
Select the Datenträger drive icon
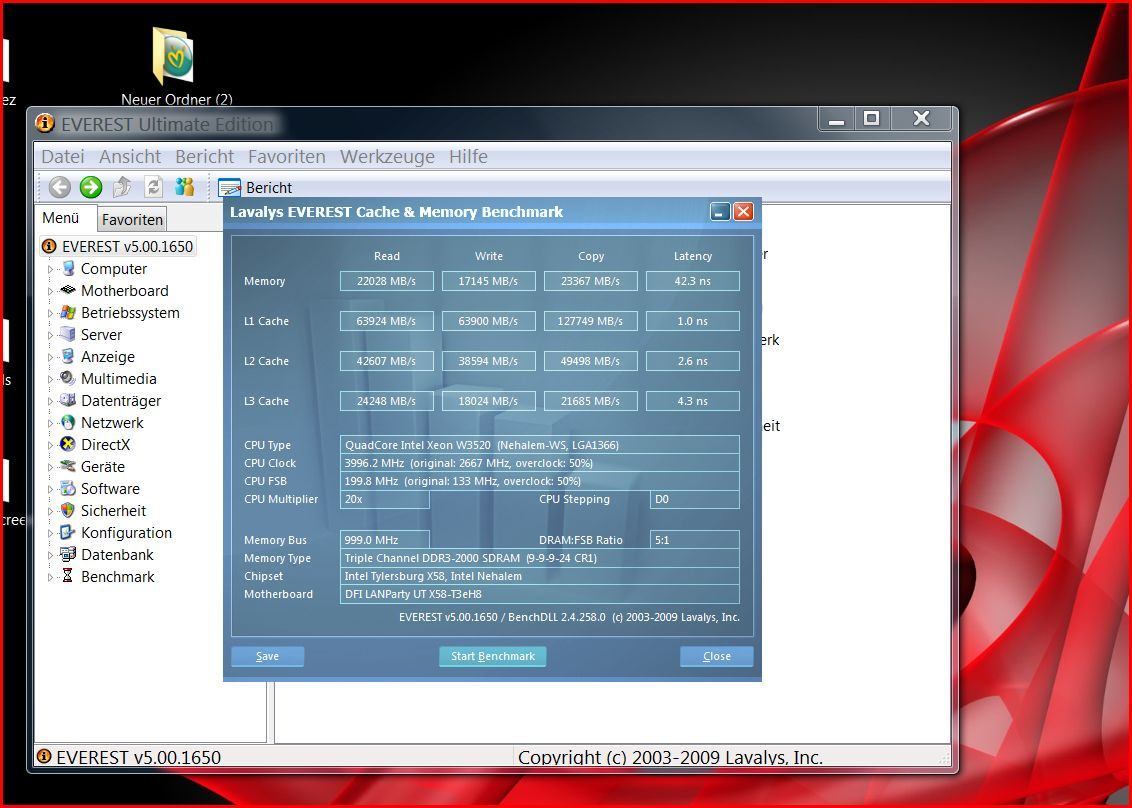point(68,401)
